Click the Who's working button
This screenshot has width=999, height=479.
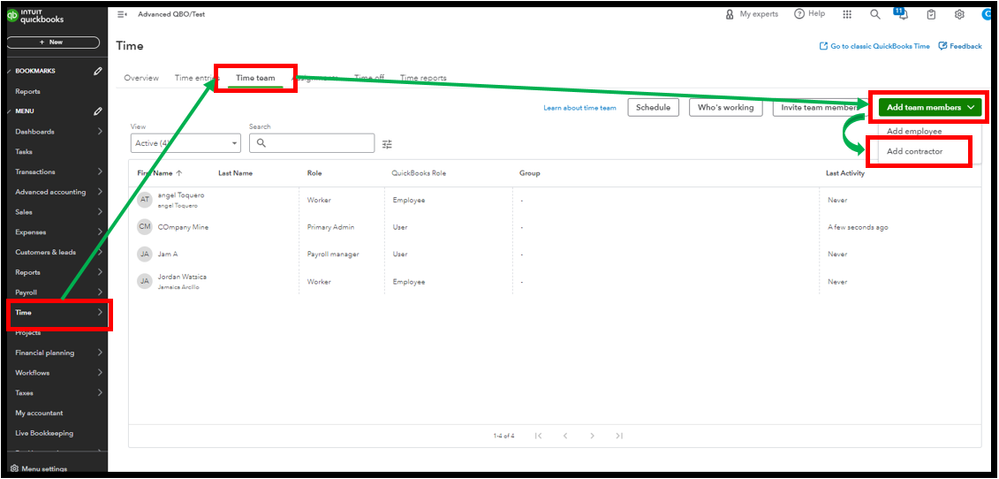(x=726, y=108)
